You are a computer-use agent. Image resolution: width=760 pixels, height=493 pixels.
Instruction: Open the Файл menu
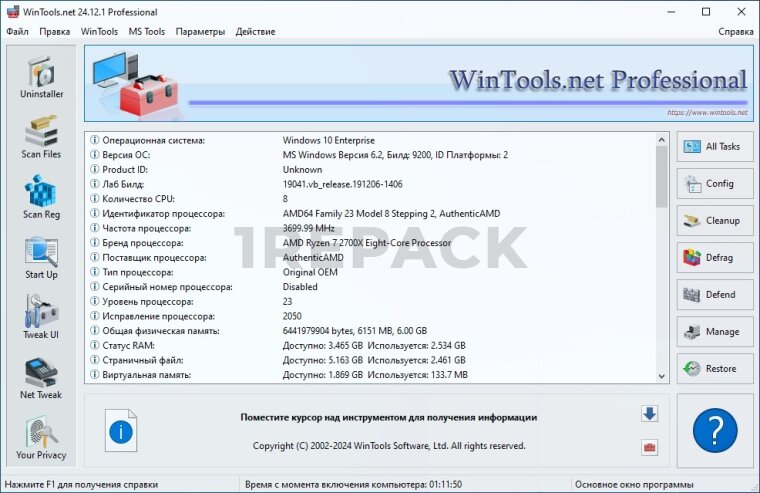[x=17, y=31]
